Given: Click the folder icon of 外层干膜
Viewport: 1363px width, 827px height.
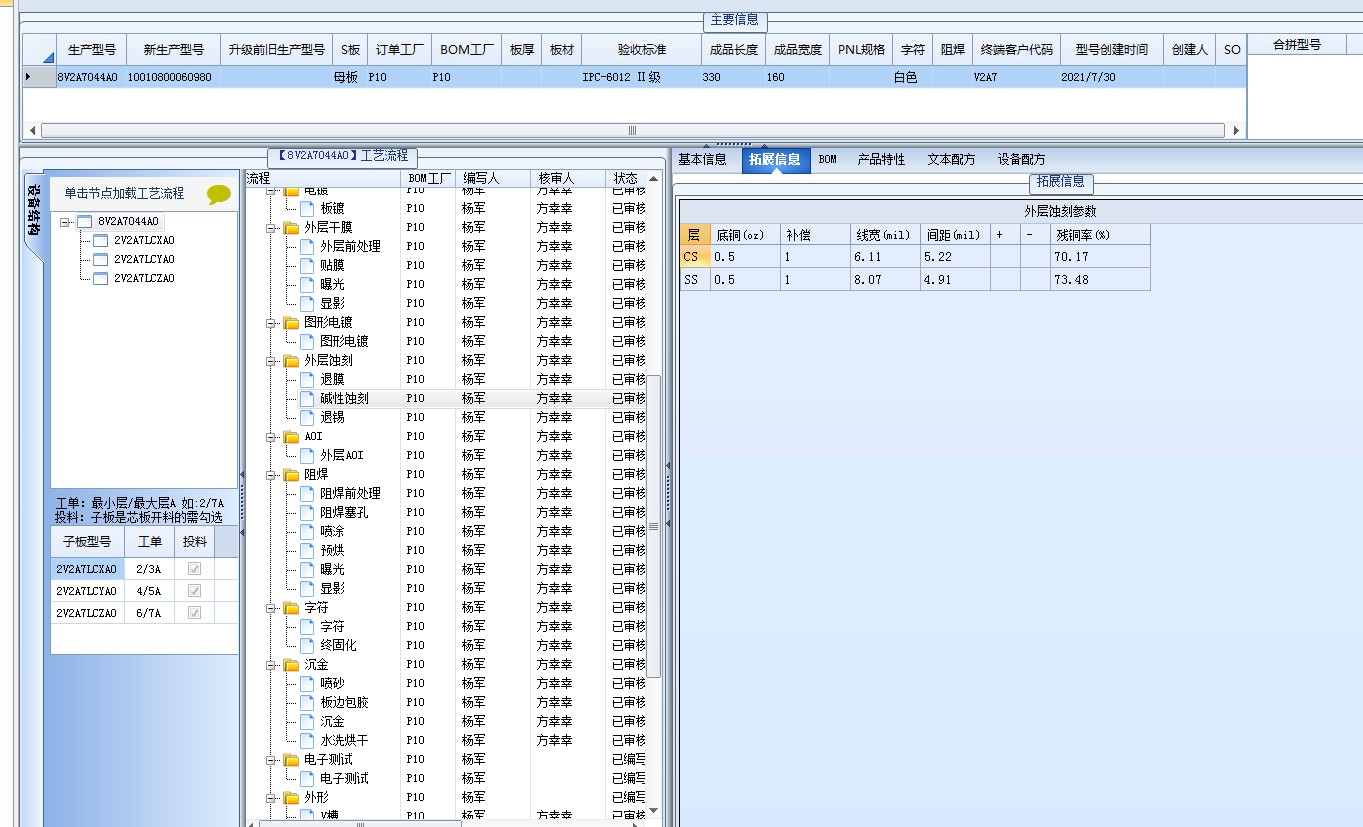Looking at the screenshot, I should 291,227.
